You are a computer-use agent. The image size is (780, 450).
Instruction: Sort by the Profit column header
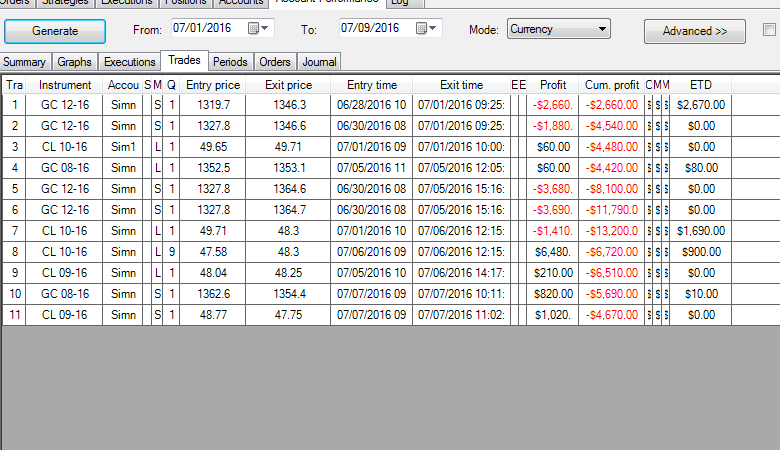553,85
